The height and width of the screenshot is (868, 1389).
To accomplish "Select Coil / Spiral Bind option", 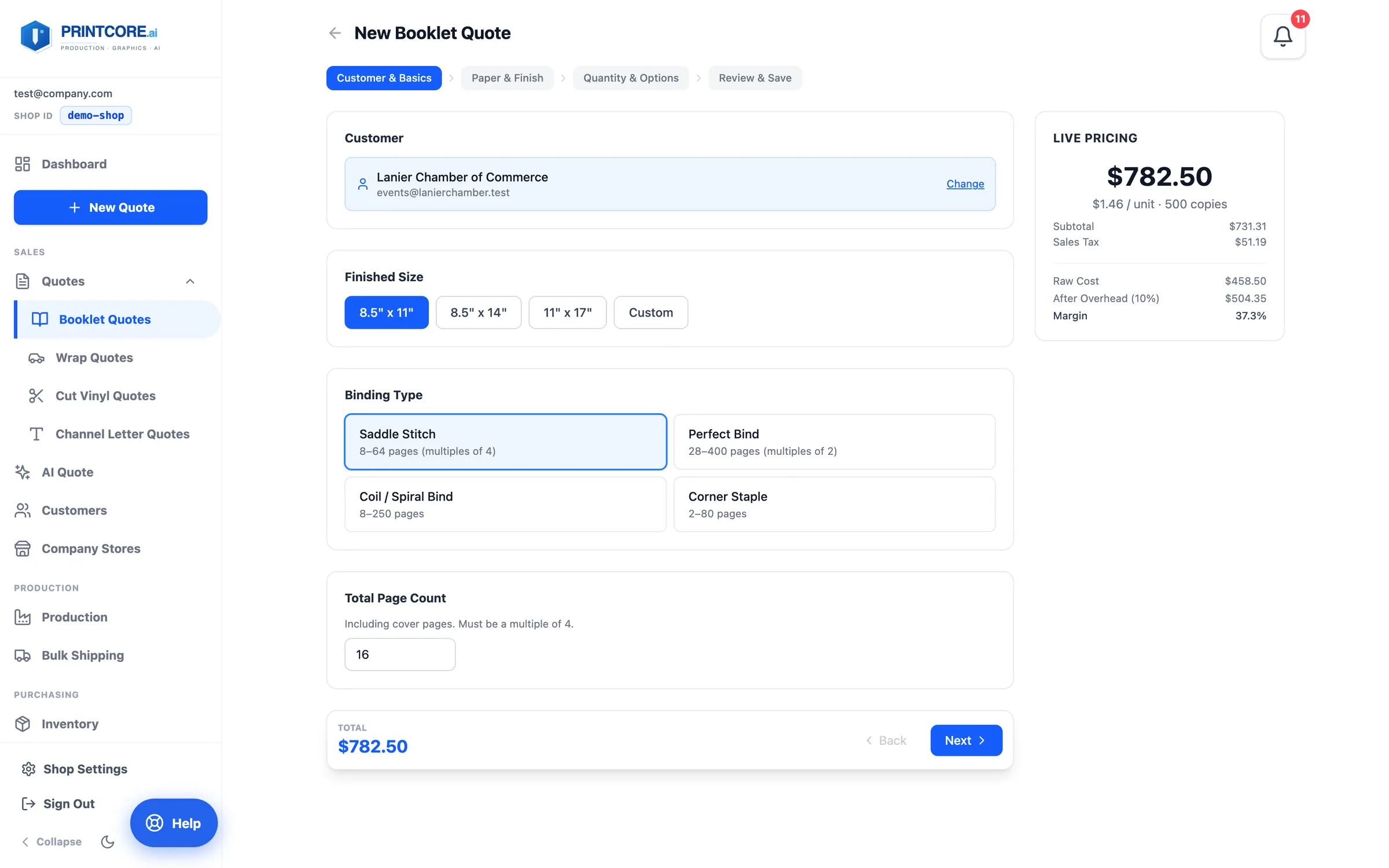I will (505, 504).
